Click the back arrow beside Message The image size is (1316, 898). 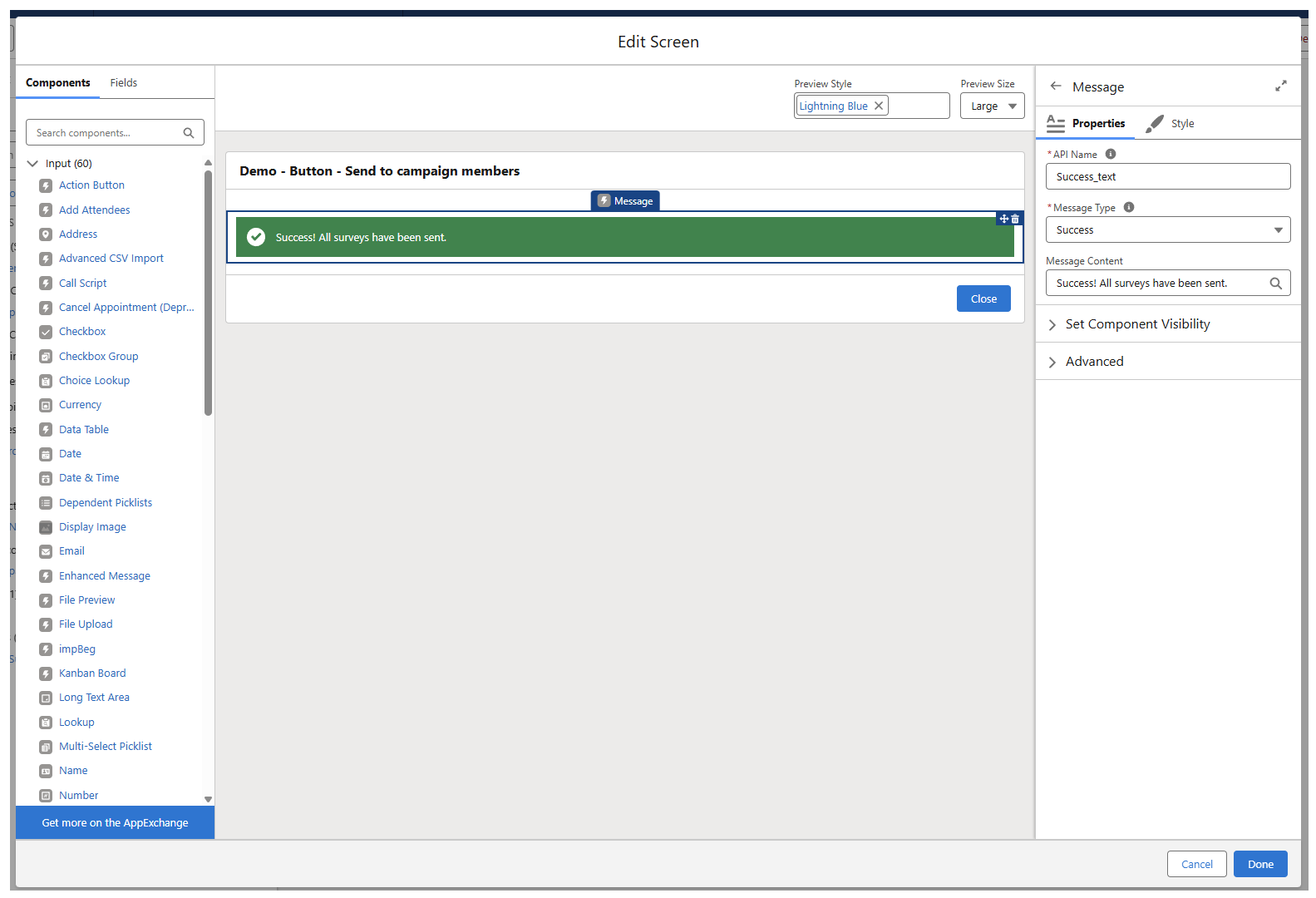pos(1056,86)
